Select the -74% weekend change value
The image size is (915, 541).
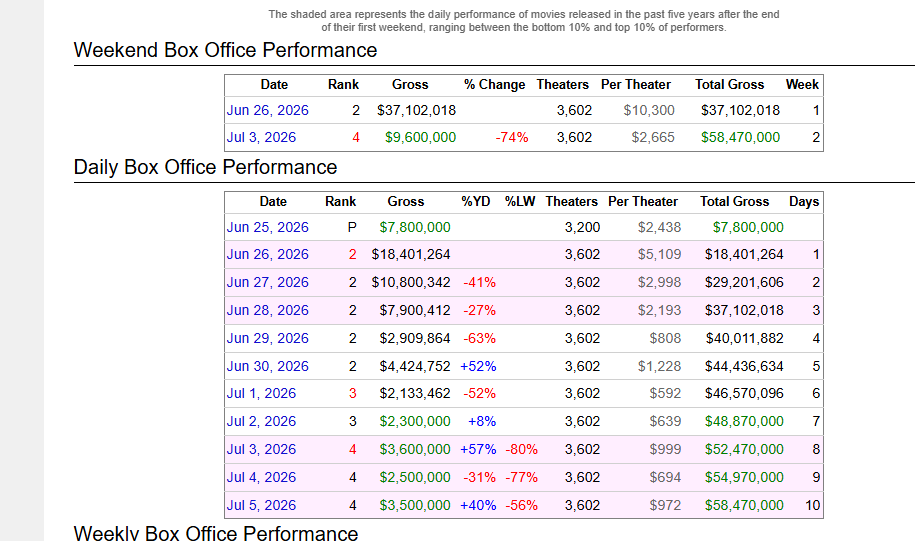pos(512,137)
